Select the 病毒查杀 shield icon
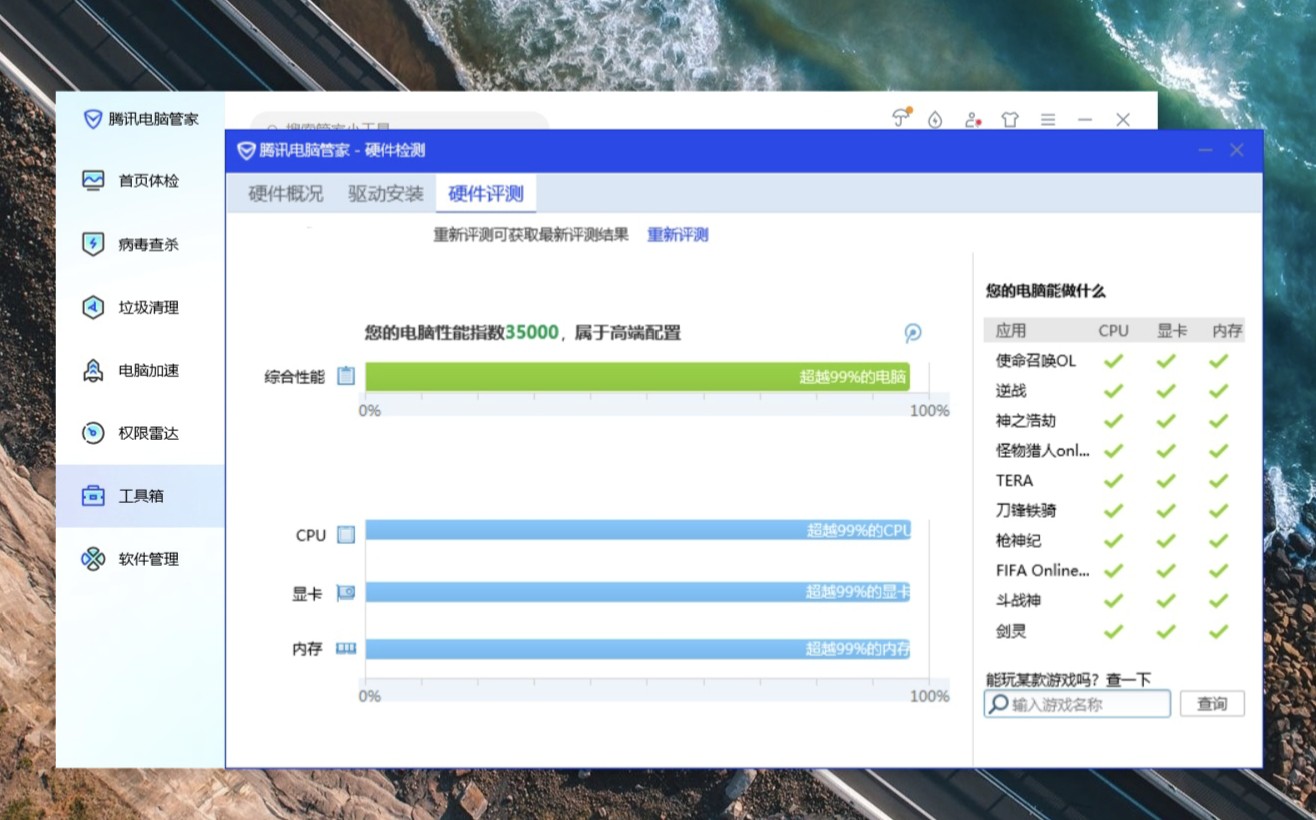This screenshot has height=820, width=1316. [x=93, y=244]
